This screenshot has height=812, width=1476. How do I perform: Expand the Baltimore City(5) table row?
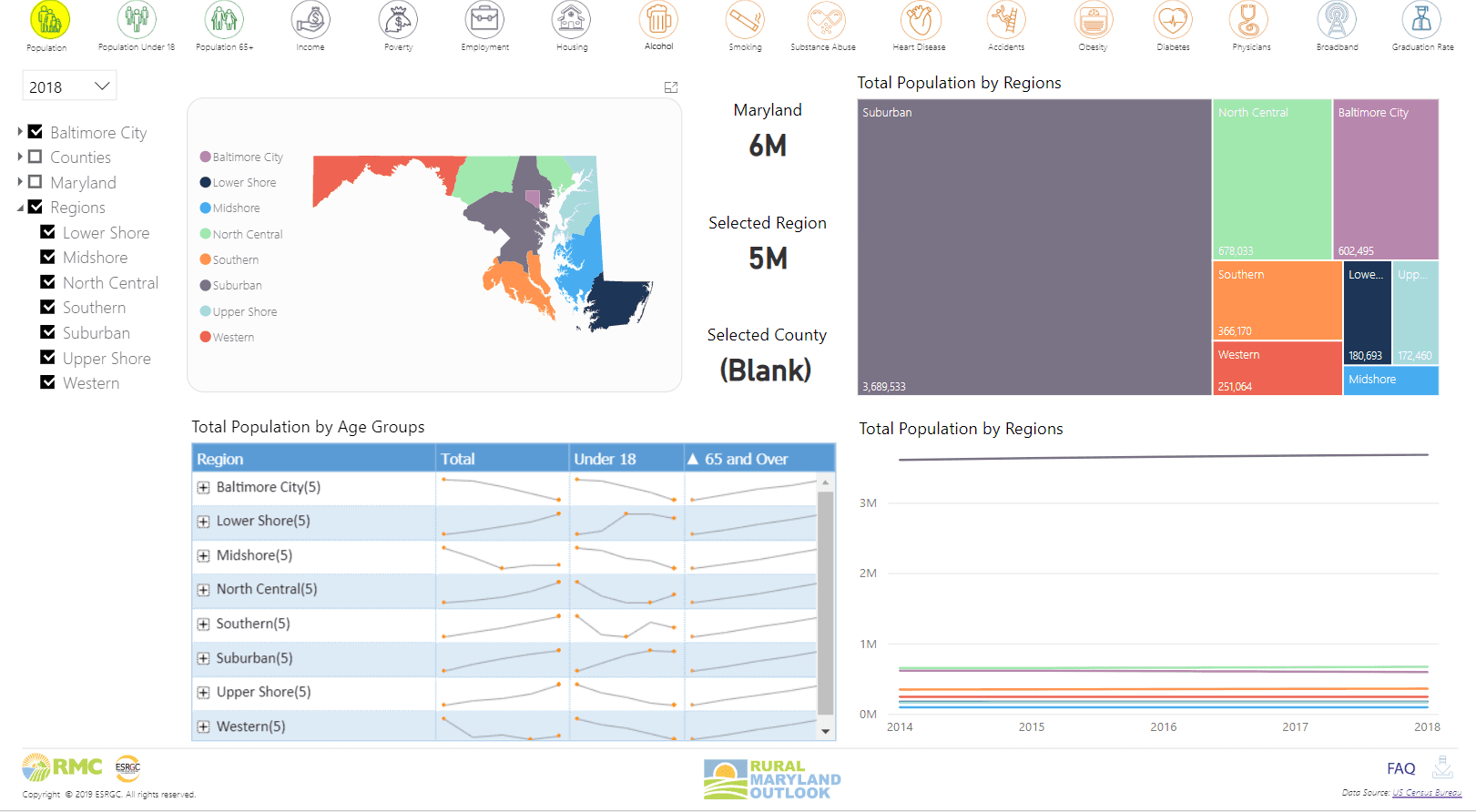click(x=203, y=488)
